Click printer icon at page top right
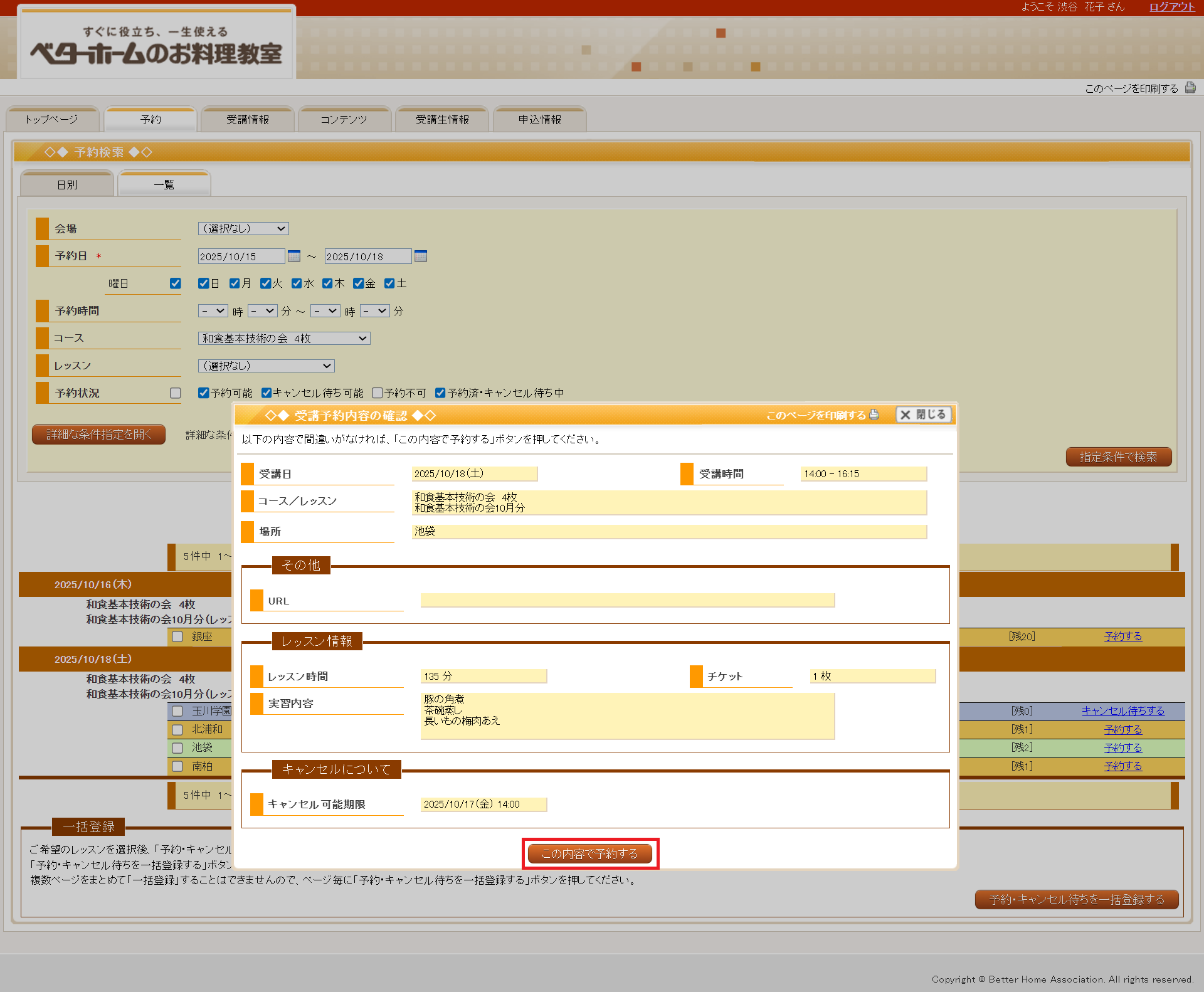This screenshot has height=992, width=1204. [1190, 88]
